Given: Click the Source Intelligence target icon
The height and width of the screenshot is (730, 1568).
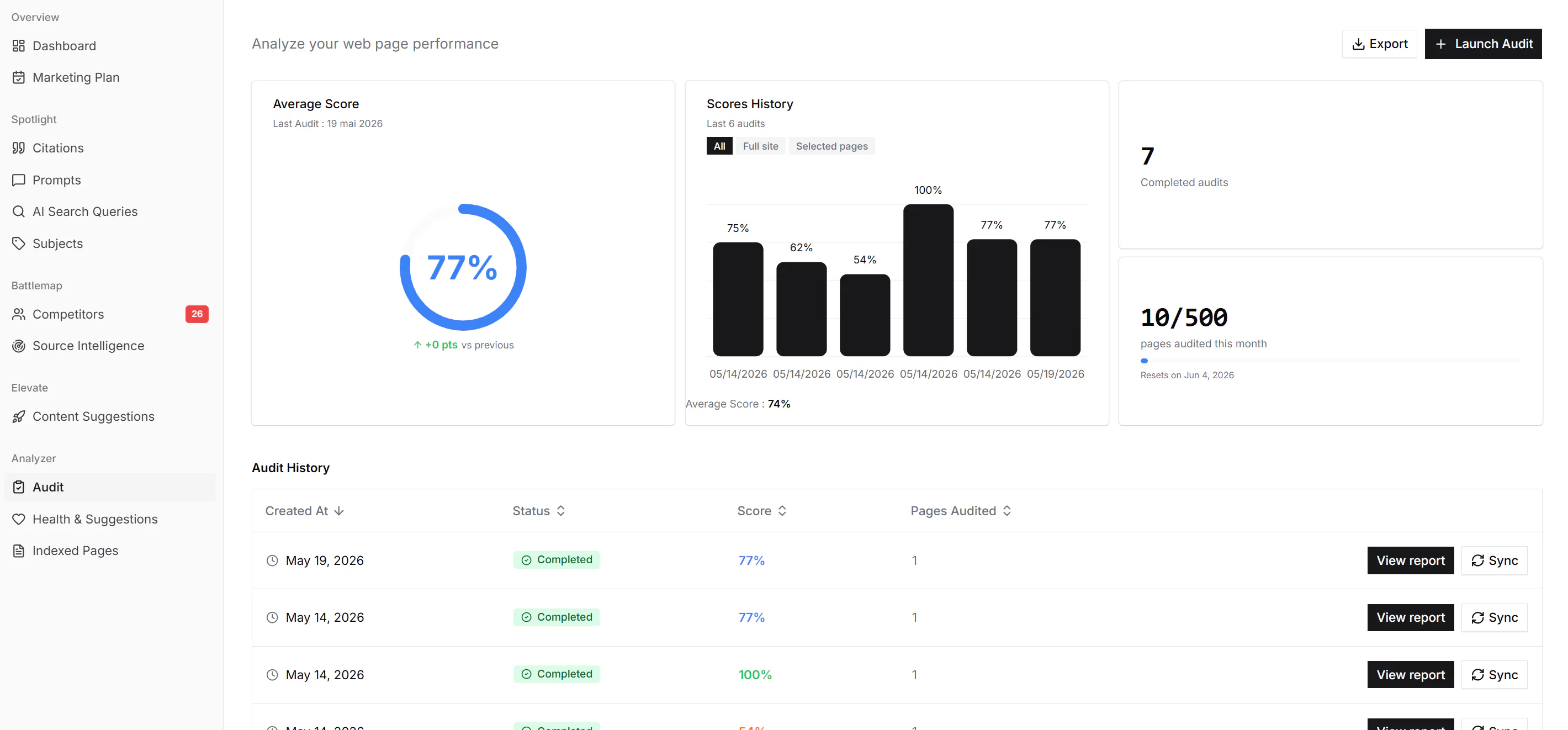Looking at the screenshot, I should click(x=18, y=346).
